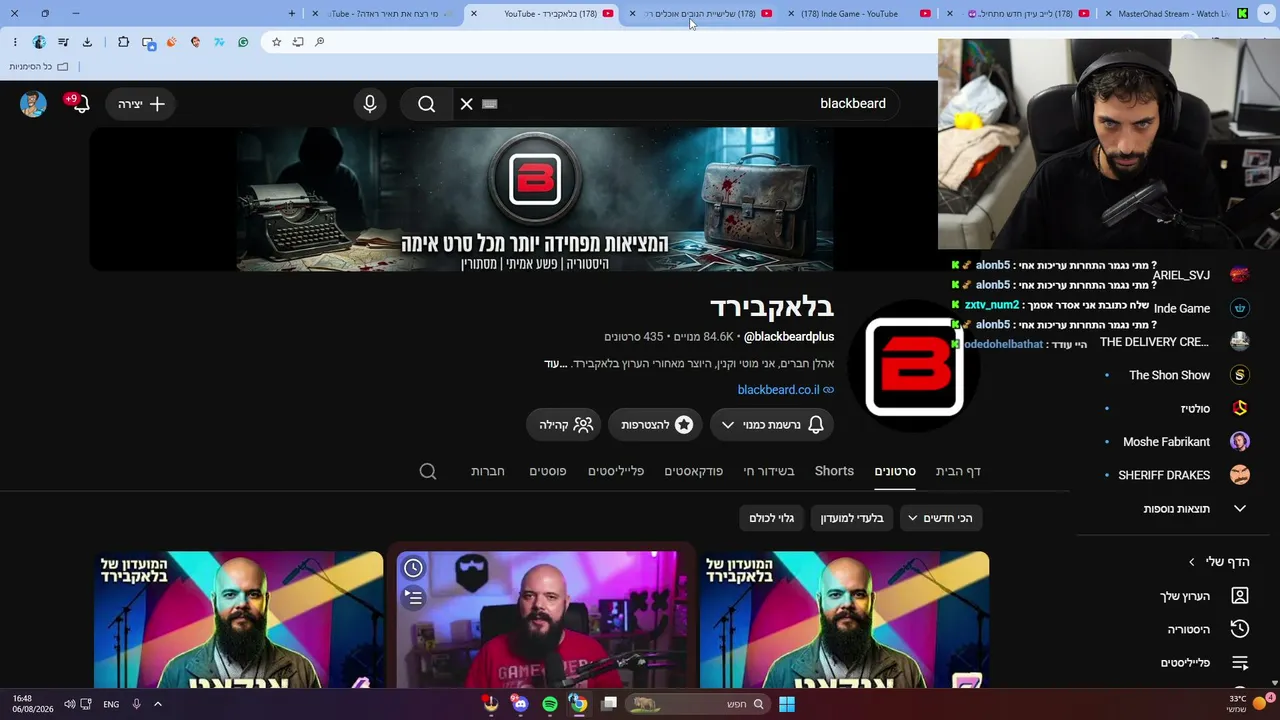Open the כל הסימניות bookmarks folder

click(39, 67)
